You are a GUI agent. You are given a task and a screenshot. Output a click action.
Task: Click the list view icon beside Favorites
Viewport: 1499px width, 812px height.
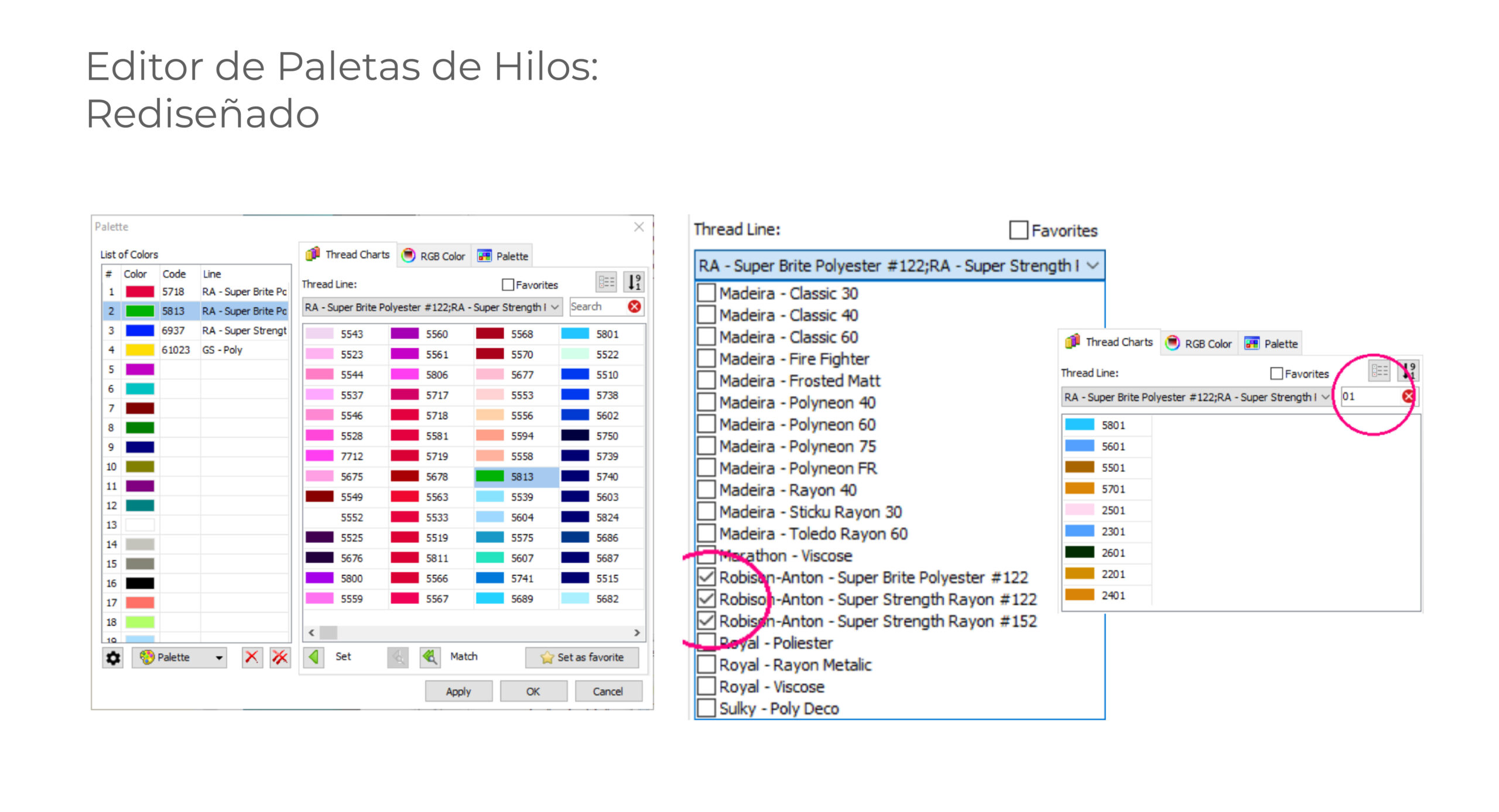coord(606,283)
